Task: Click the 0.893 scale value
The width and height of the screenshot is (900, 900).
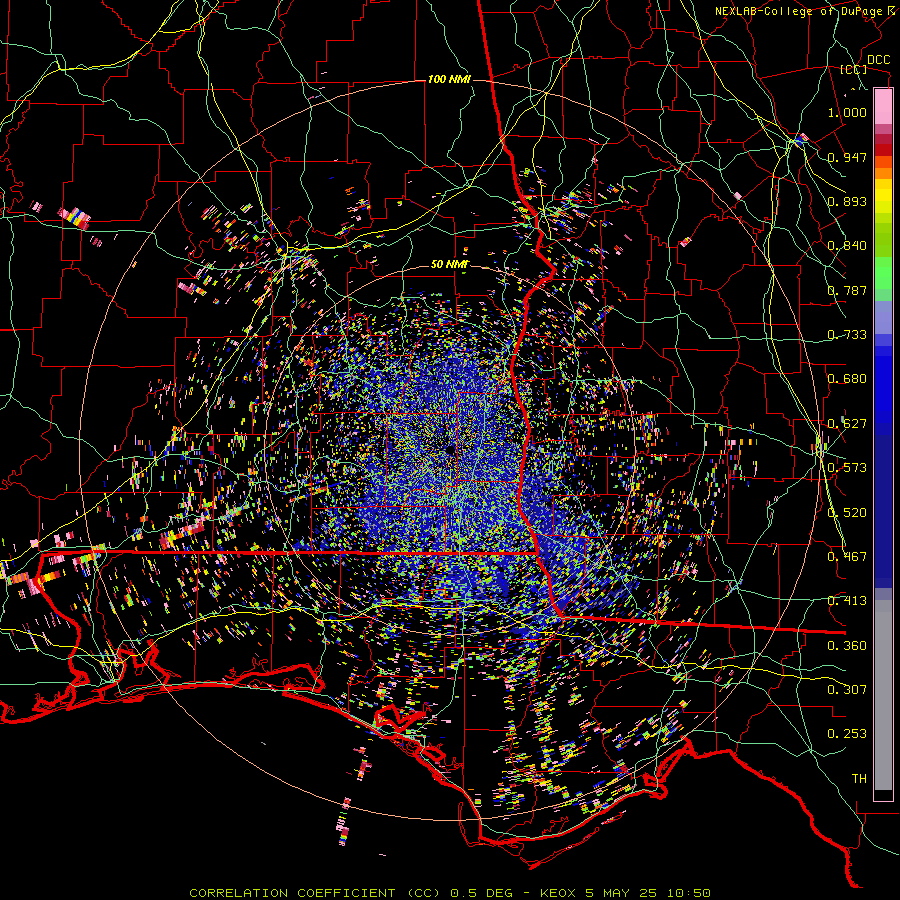Action: pos(847,201)
